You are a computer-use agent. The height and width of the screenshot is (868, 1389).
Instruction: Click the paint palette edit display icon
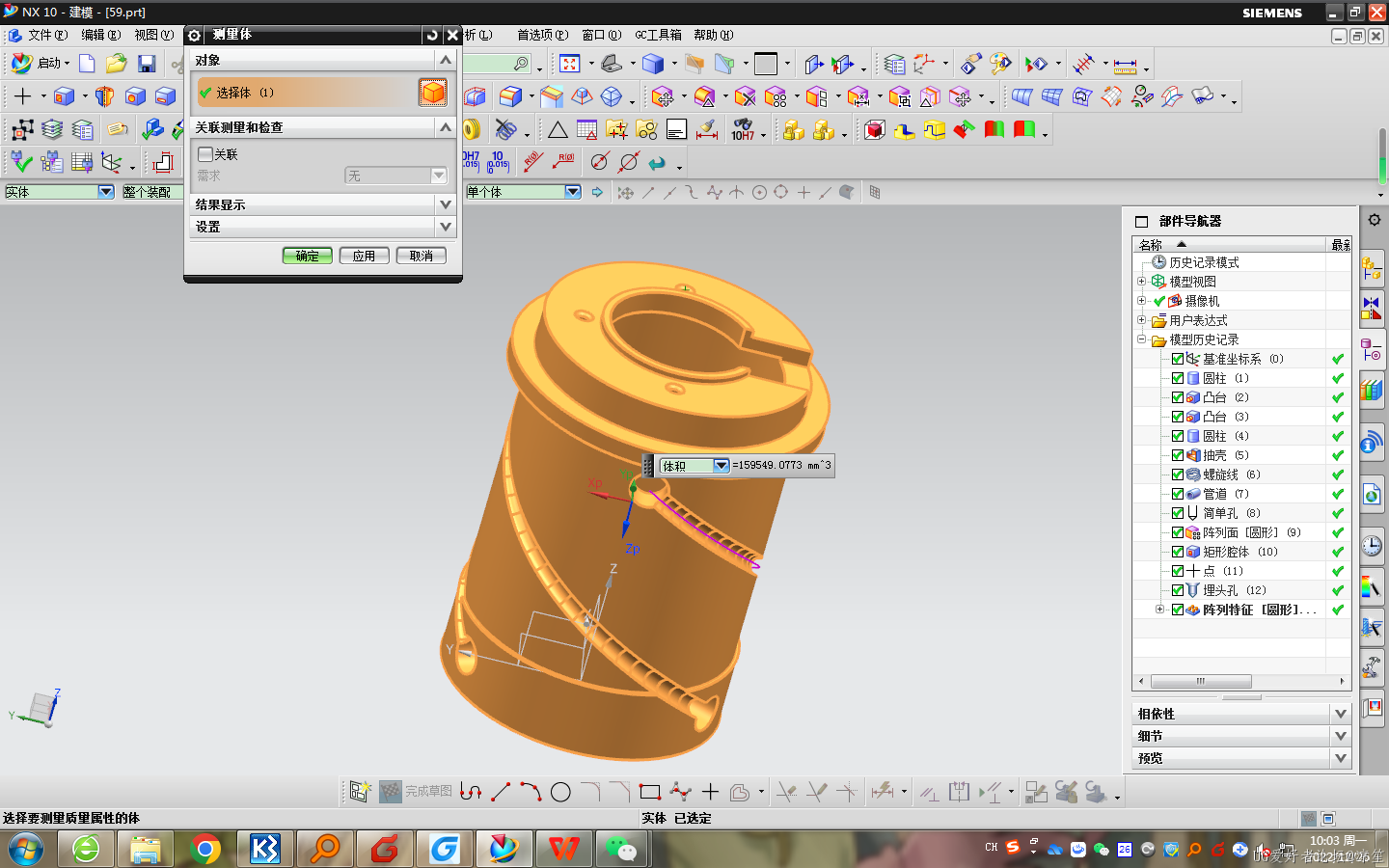coord(1000,64)
